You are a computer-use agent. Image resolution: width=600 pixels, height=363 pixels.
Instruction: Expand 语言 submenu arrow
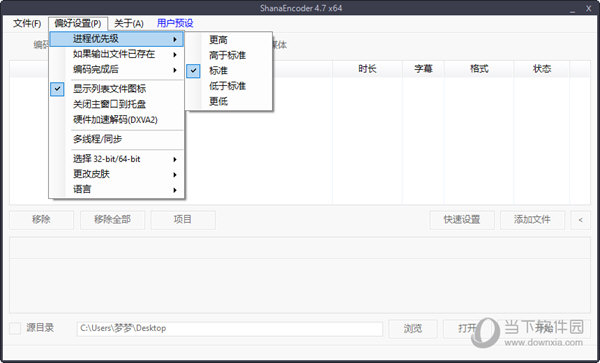175,190
